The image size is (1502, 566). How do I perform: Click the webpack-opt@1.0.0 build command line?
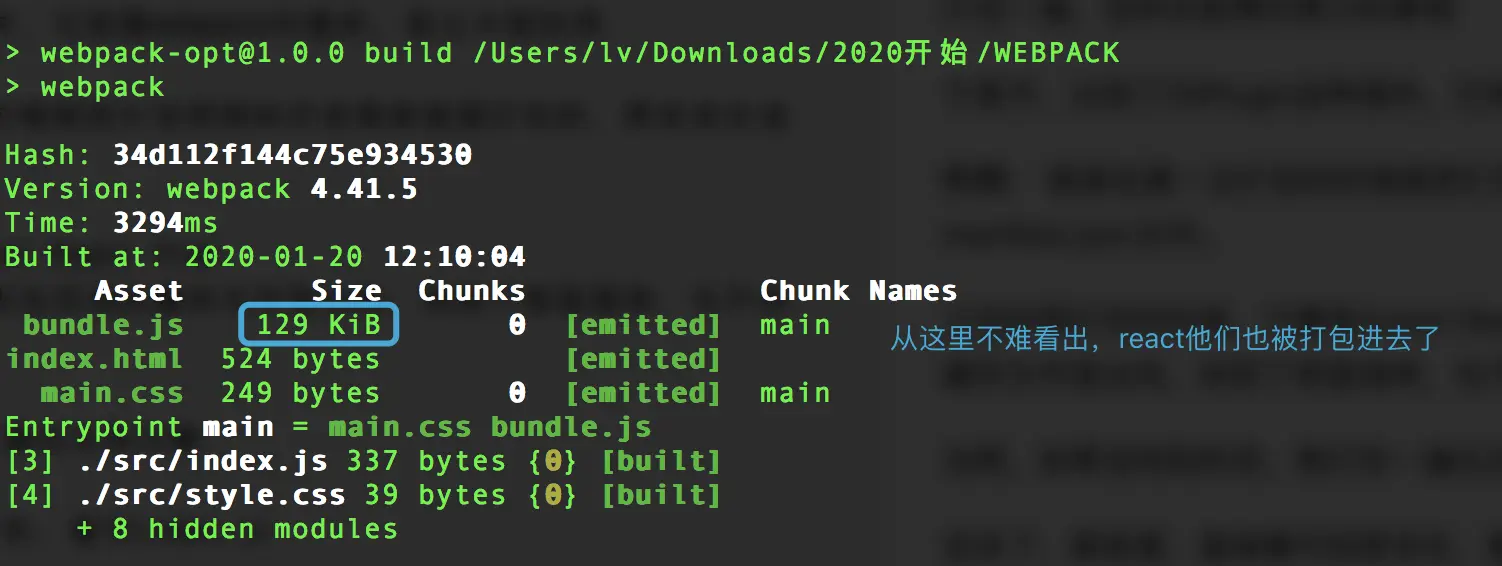click(x=562, y=52)
